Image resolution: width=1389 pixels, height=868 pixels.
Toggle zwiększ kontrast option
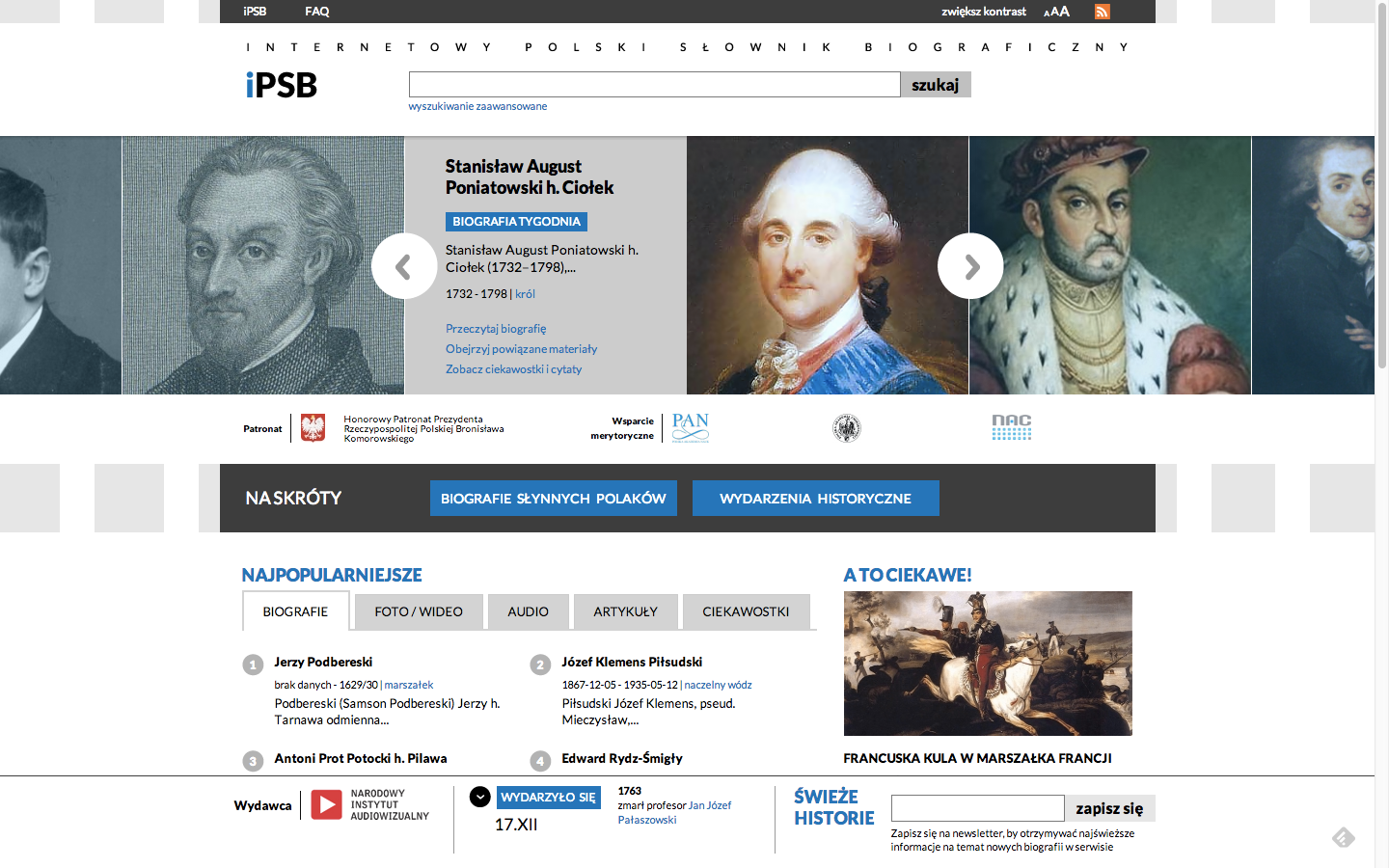(x=984, y=12)
